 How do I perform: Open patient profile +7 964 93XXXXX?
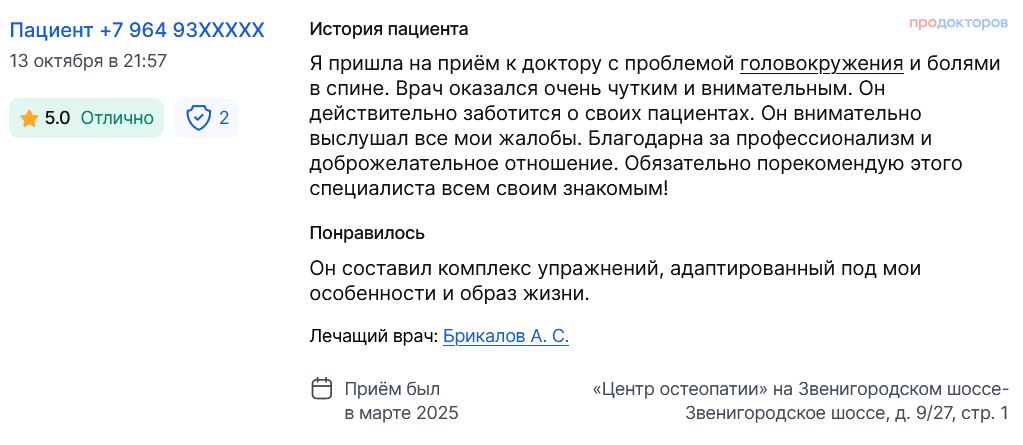coord(137,30)
